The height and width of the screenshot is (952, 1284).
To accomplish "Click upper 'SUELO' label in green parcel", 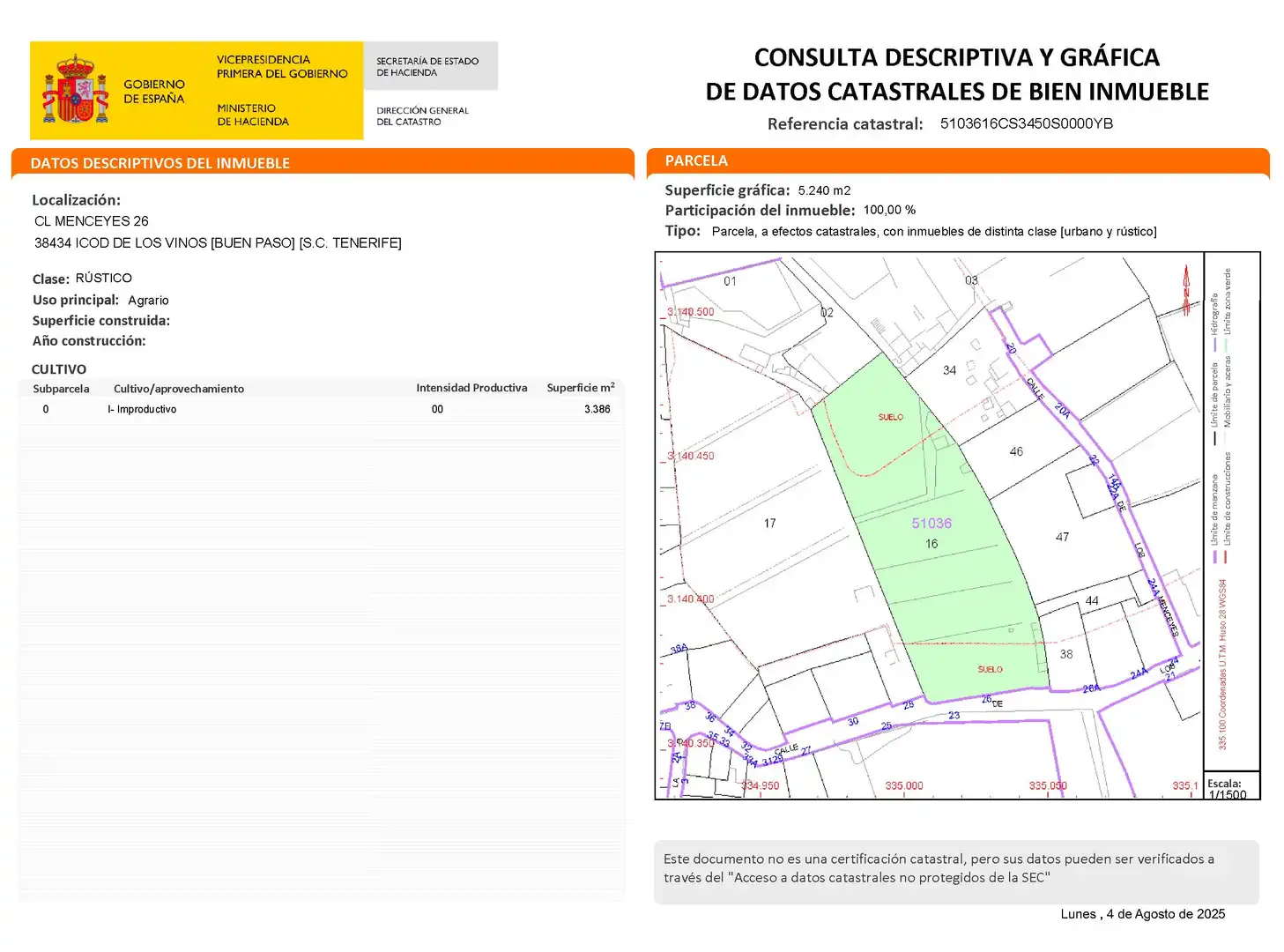I will [890, 417].
